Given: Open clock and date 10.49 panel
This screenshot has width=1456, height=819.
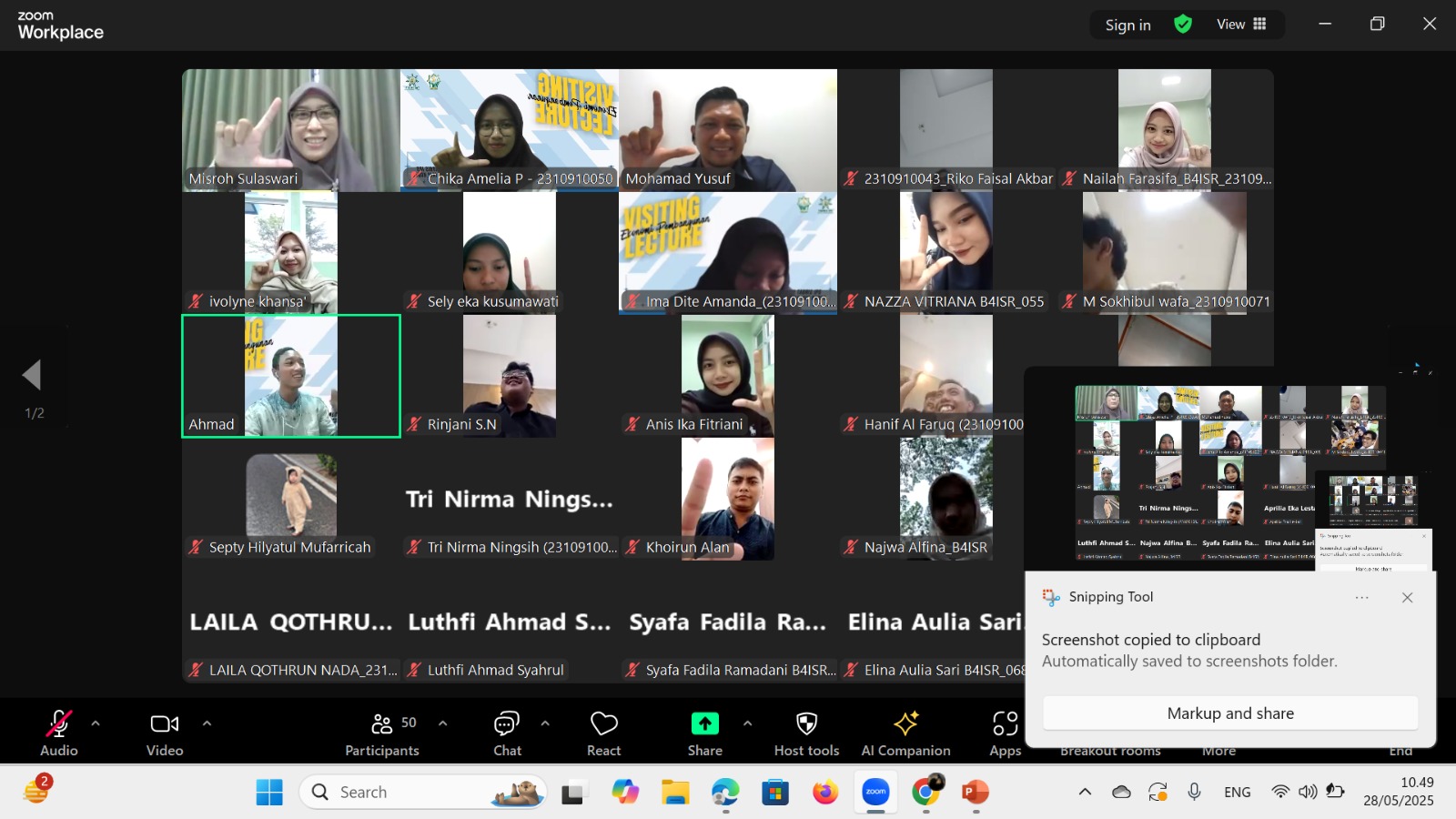Looking at the screenshot, I should [x=1399, y=792].
